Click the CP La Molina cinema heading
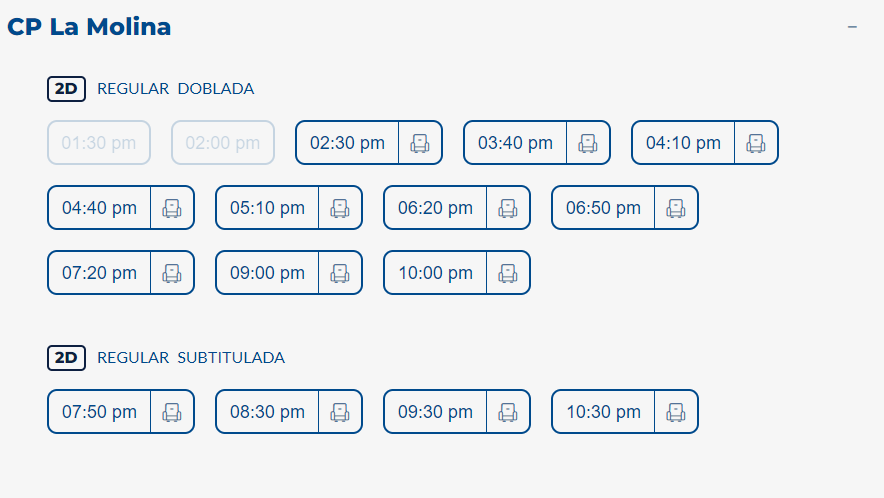The width and height of the screenshot is (884, 498). click(89, 27)
